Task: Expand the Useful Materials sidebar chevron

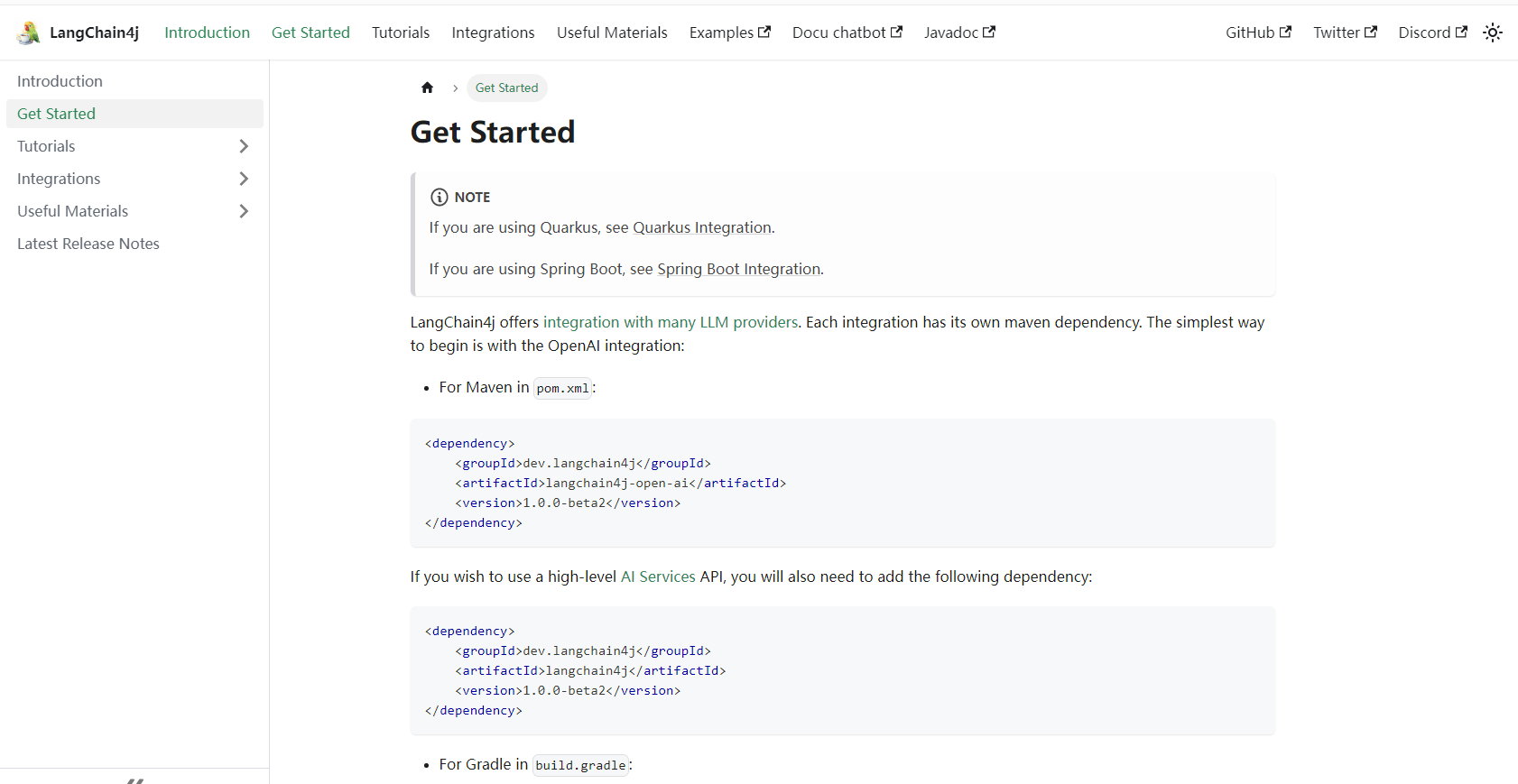Action: (x=244, y=211)
